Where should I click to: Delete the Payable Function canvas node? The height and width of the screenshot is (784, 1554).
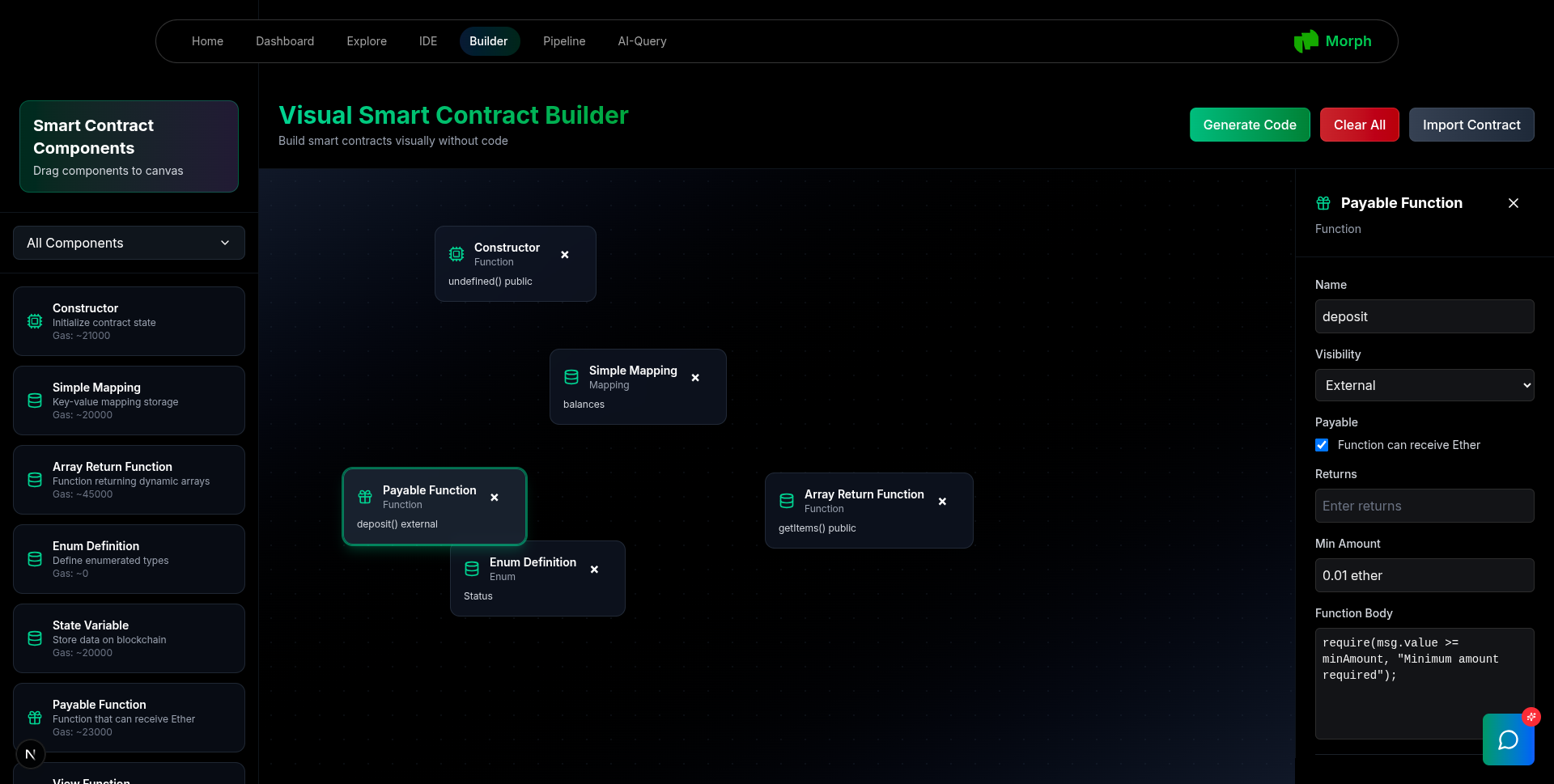pyautogui.click(x=495, y=498)
